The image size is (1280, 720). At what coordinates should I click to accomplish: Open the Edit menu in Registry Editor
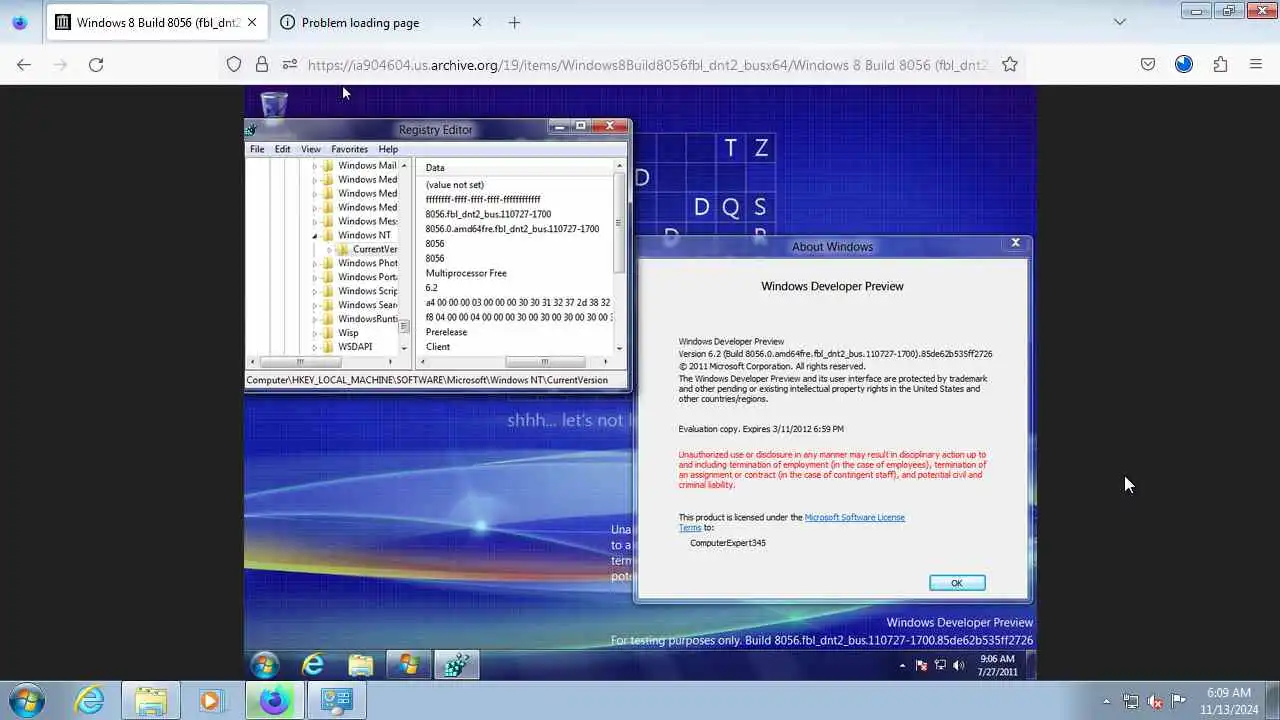pyautogui.click(x=282, y=149)
